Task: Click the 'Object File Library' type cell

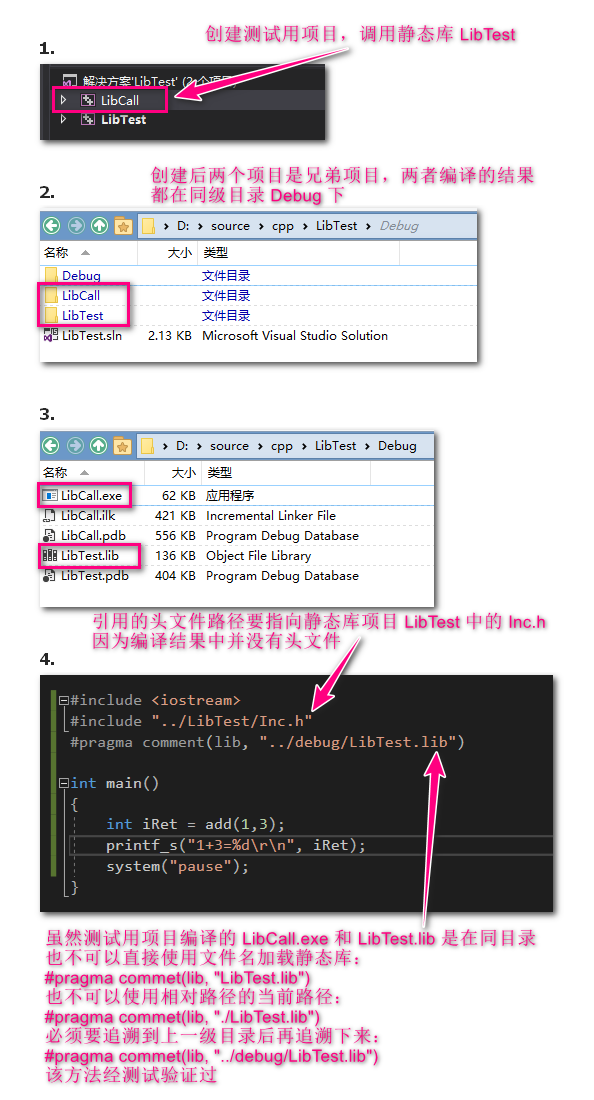Action: pyautogui.click(x=258, y=556)
